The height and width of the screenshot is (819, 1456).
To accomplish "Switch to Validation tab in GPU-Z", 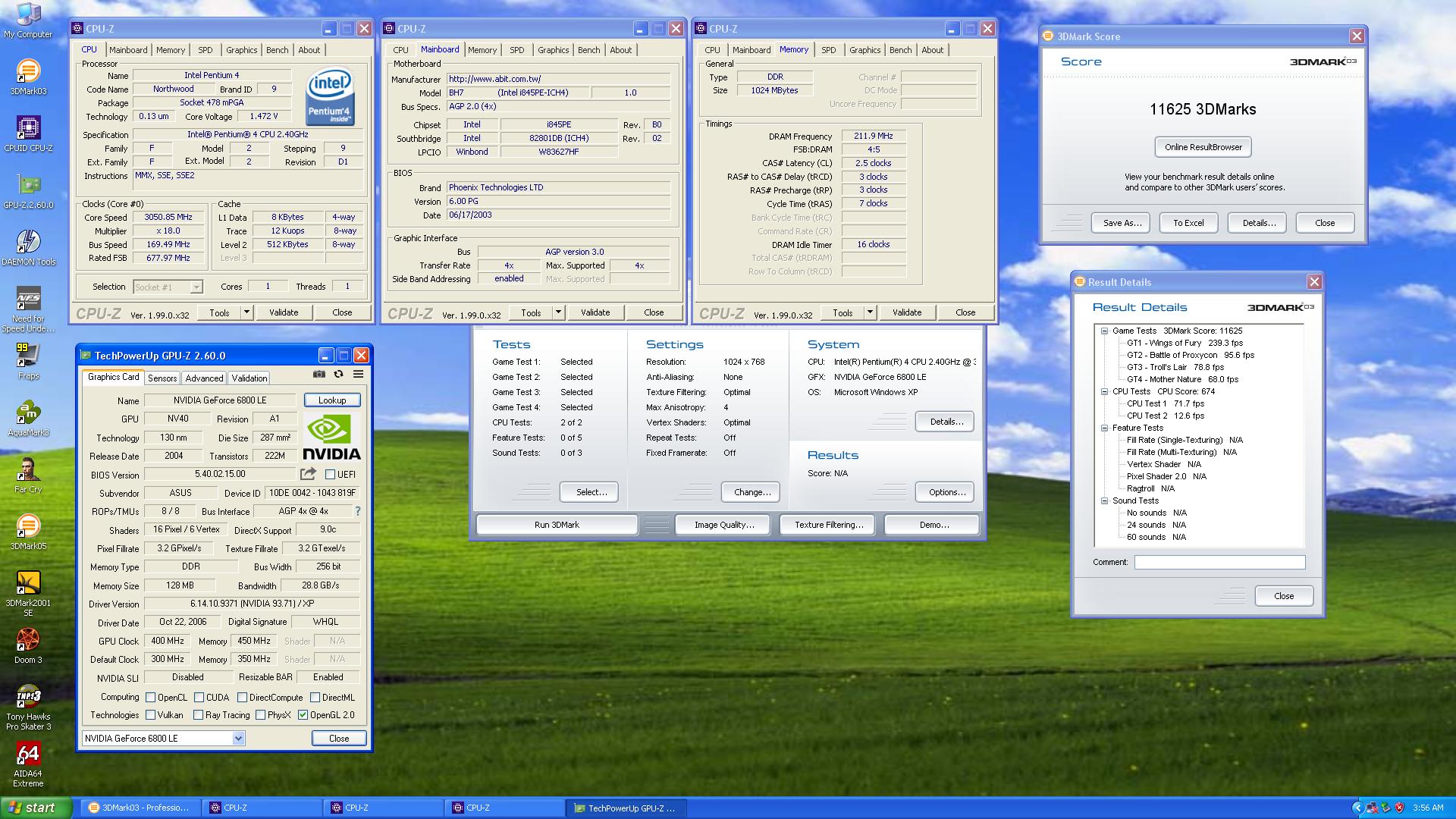I will [x=249, y=378].
